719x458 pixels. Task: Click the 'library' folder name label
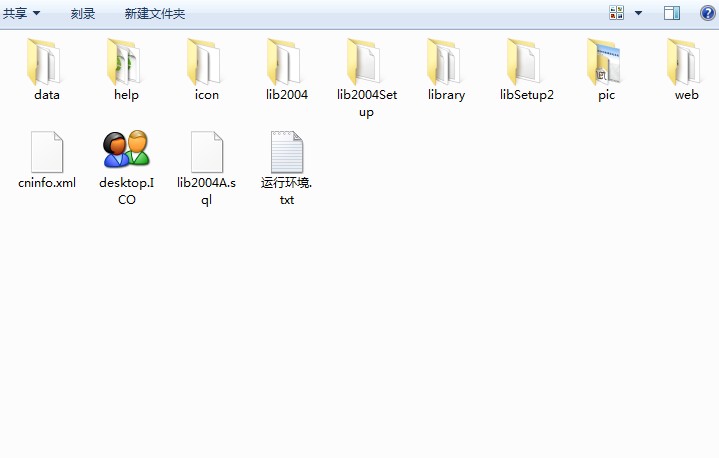tap(447, 95)
